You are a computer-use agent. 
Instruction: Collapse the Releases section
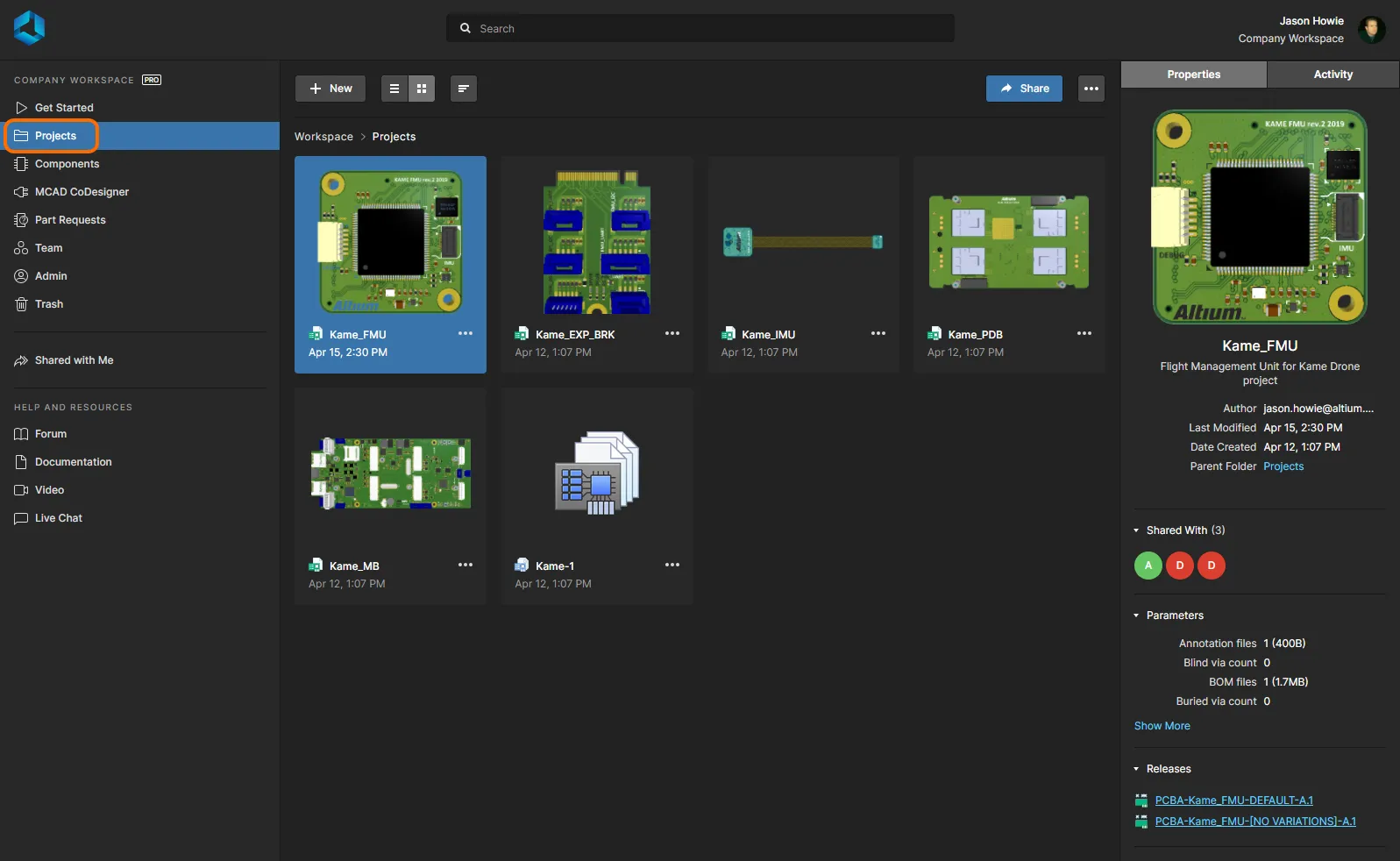1137,769
